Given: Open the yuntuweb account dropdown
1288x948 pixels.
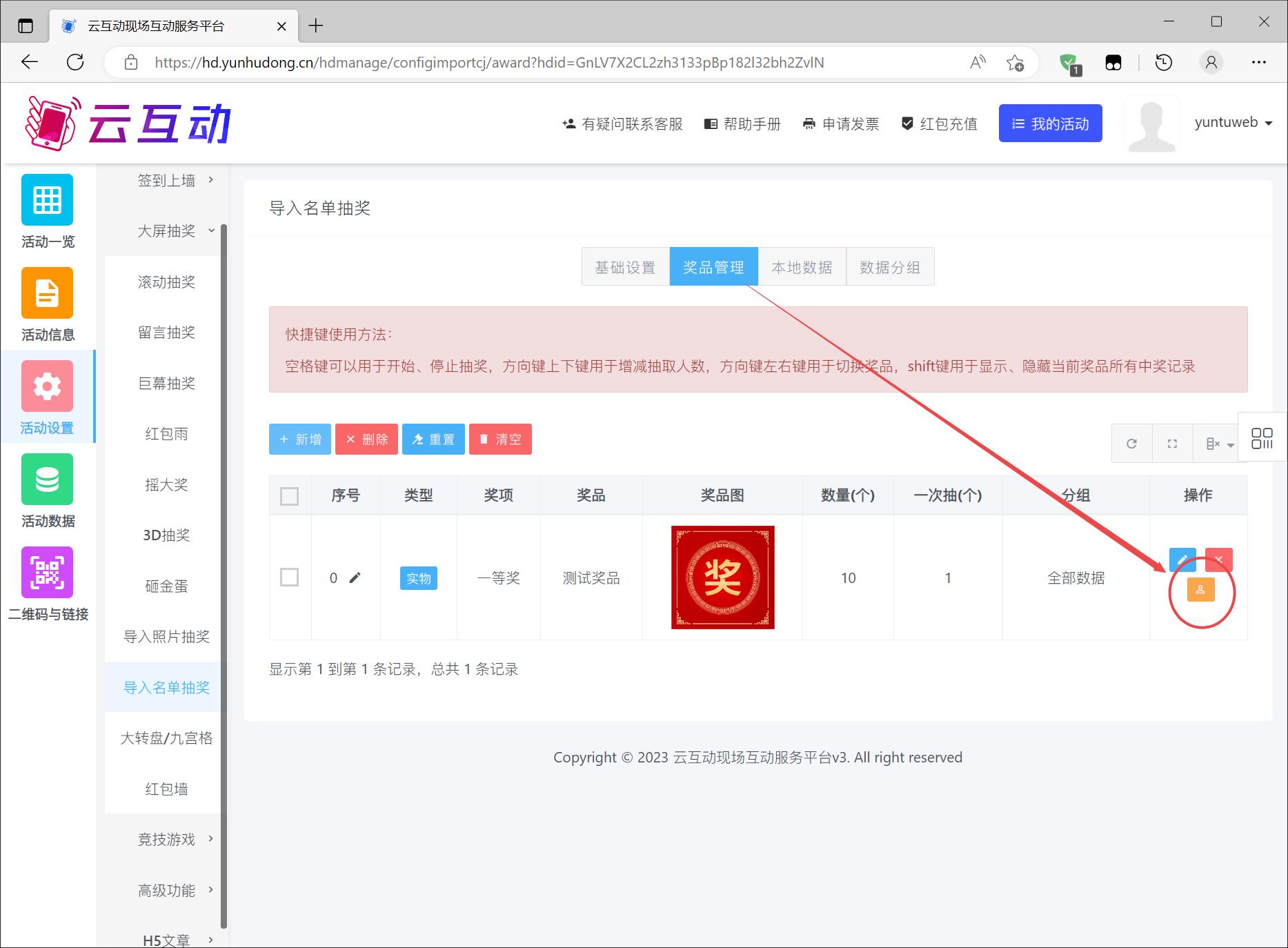Looking at the screenshot, I should click(x=1233, y=123).
